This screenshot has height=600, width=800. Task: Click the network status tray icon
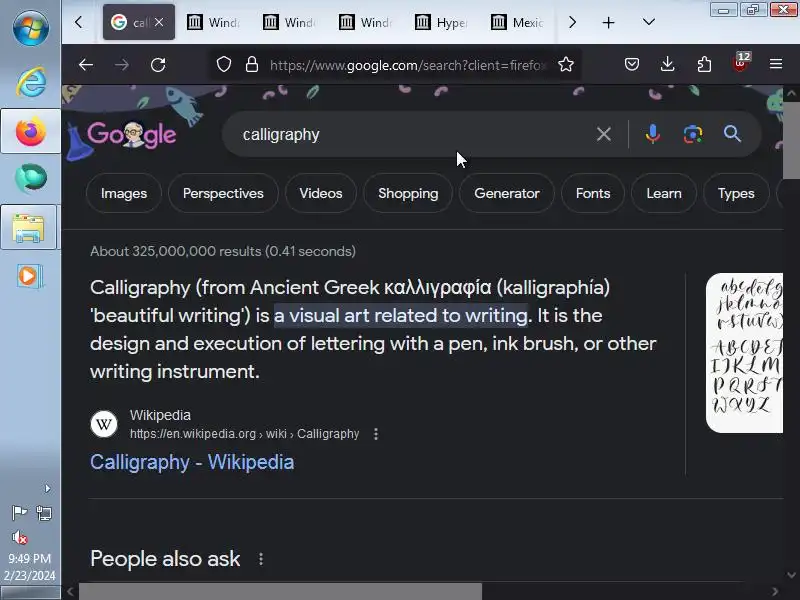click(x=44, y=513)
